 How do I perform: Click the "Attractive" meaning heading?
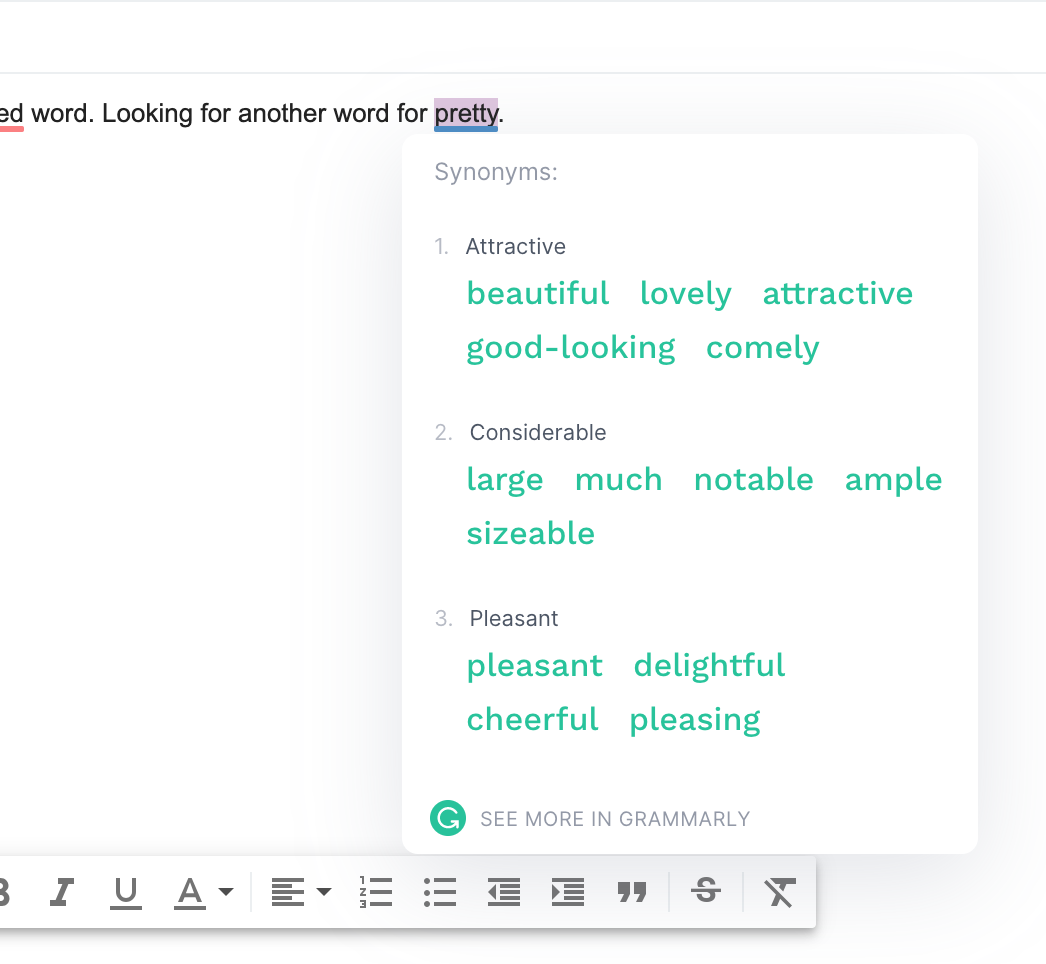pos(516,246)
